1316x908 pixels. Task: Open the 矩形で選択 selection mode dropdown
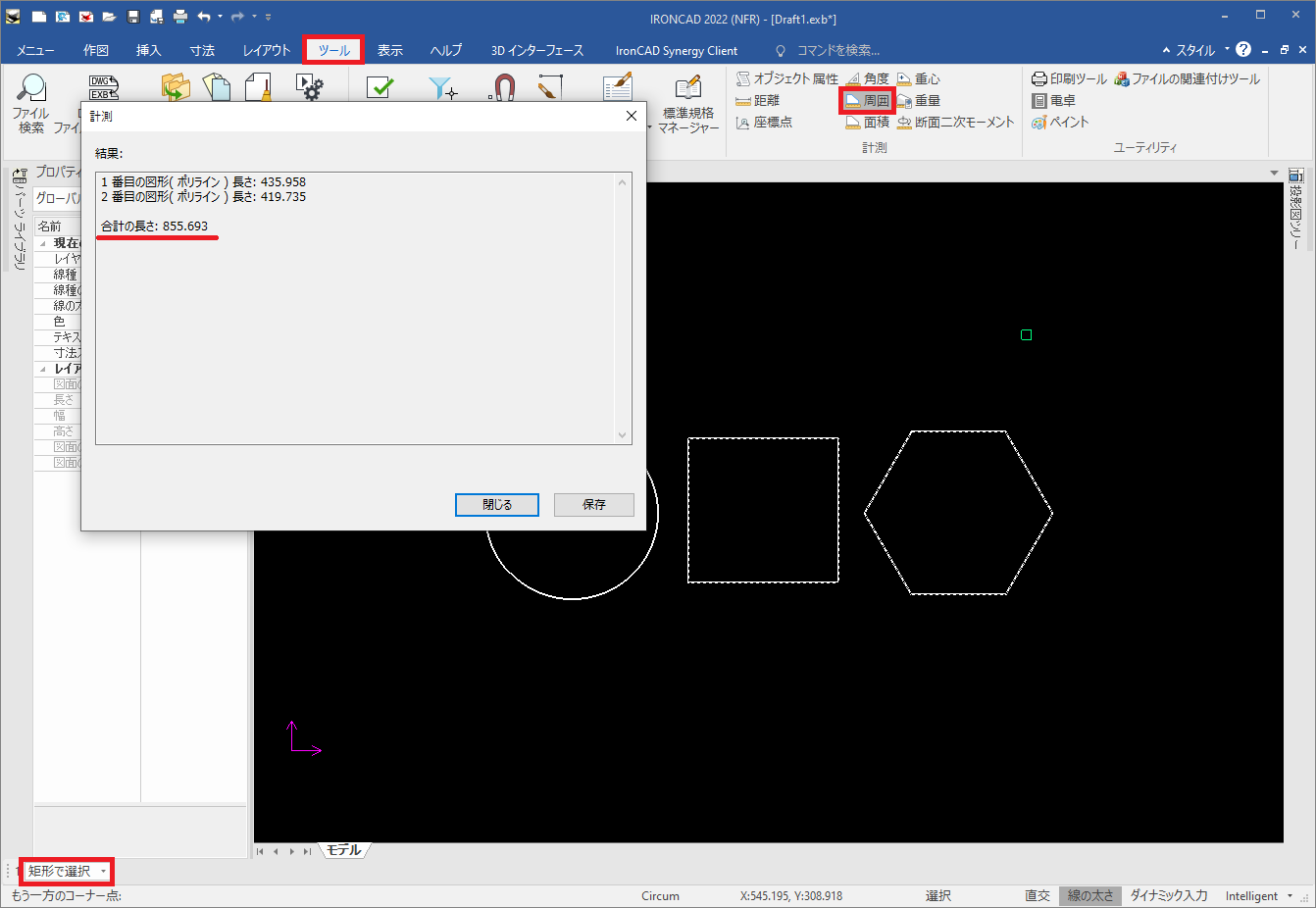[103, 871]
